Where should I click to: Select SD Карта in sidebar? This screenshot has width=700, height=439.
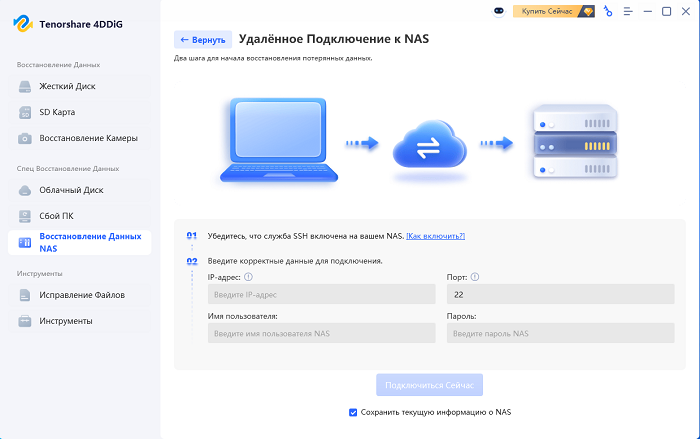click(79, 112)
